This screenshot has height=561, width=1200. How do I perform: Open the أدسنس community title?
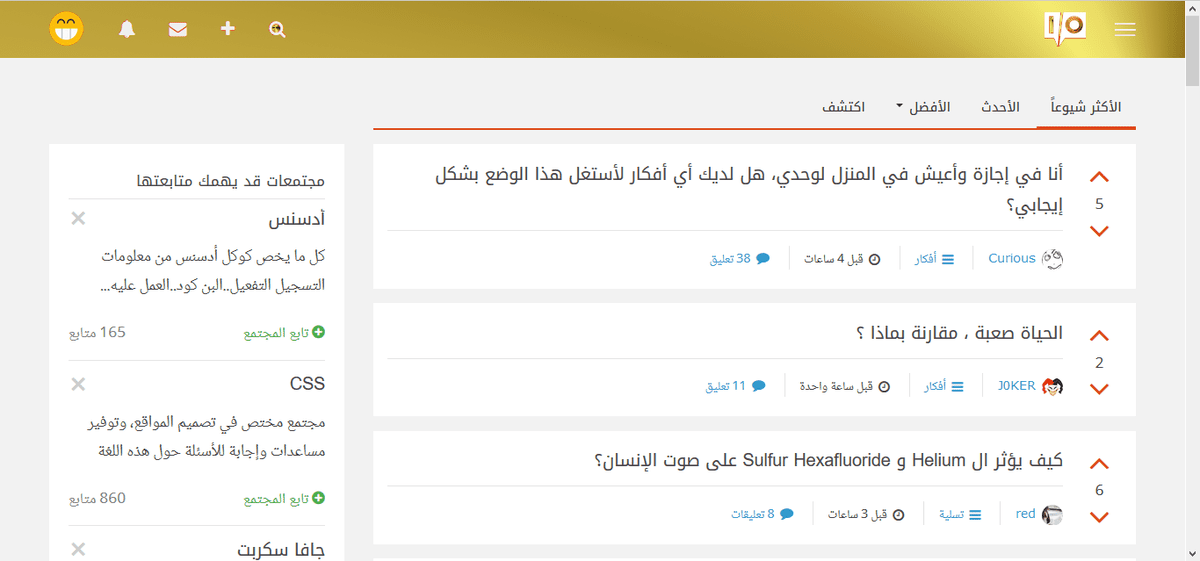coord(297,219)
